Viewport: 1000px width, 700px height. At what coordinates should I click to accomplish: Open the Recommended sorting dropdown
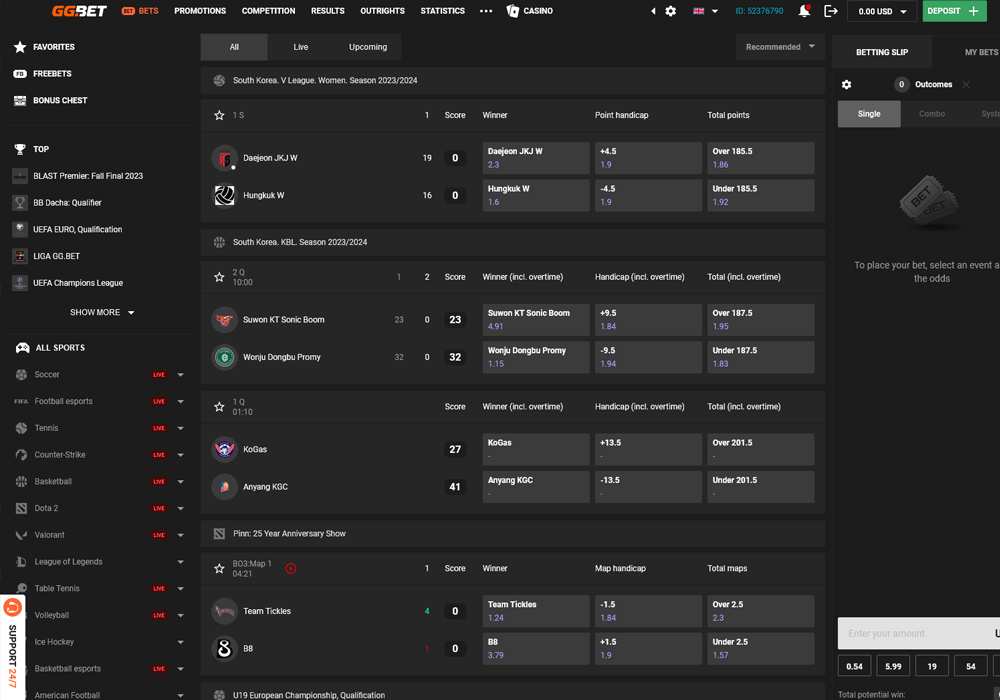pos(780,47)
